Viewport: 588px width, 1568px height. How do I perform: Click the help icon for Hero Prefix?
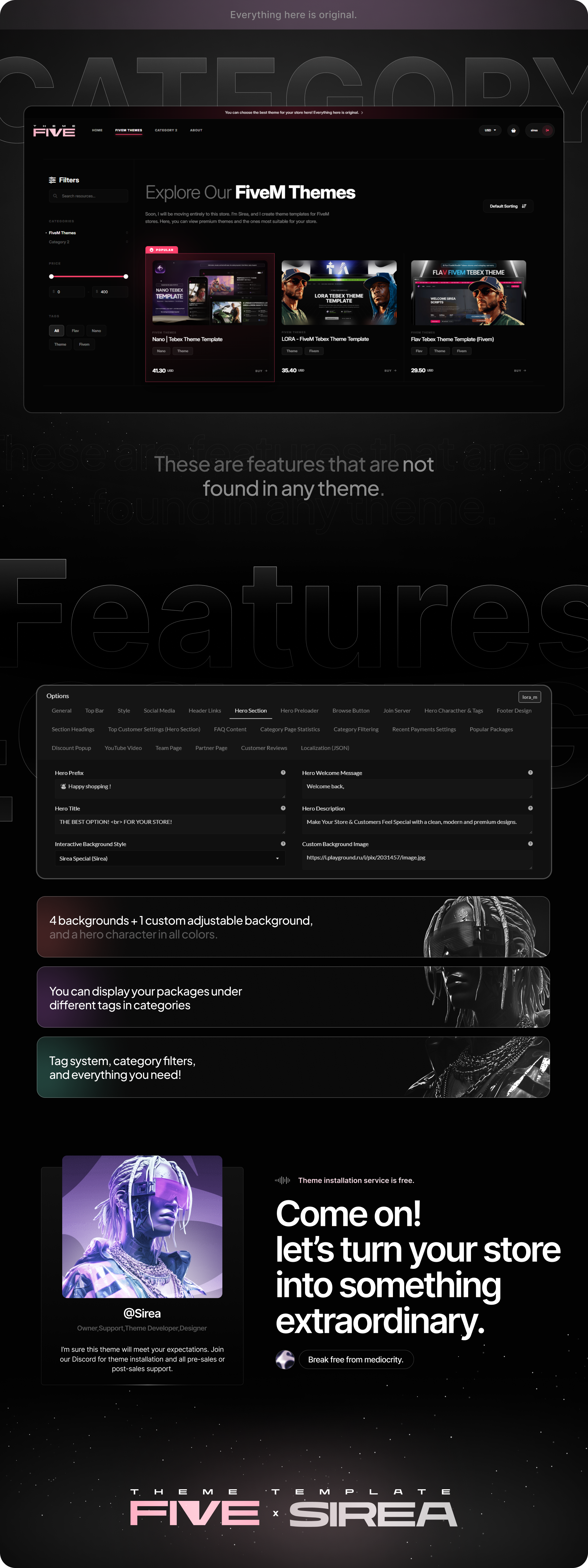point(283,772)
